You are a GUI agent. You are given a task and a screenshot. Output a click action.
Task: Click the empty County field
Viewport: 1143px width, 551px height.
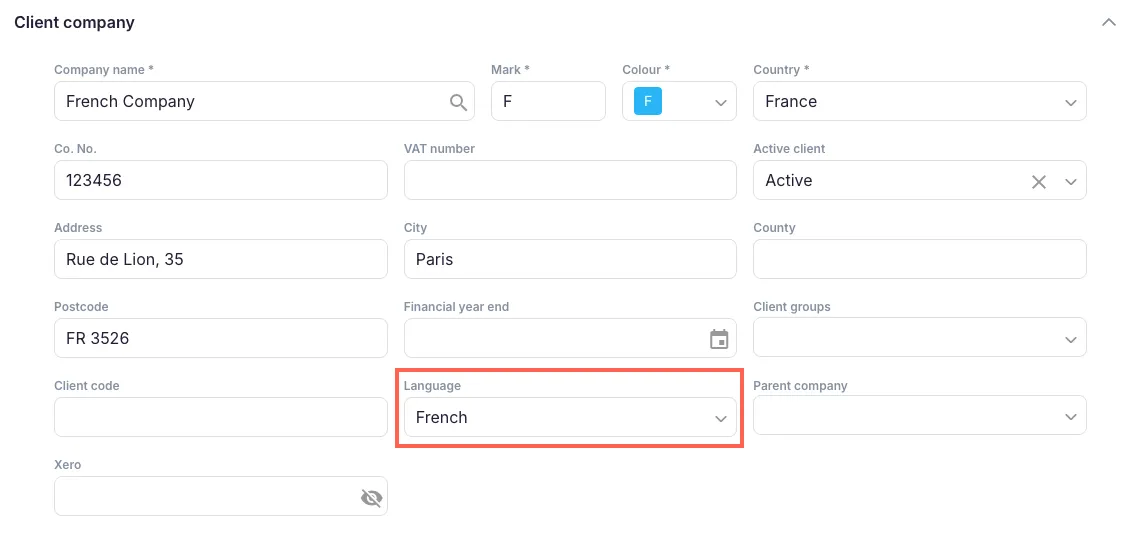[919, 259]
